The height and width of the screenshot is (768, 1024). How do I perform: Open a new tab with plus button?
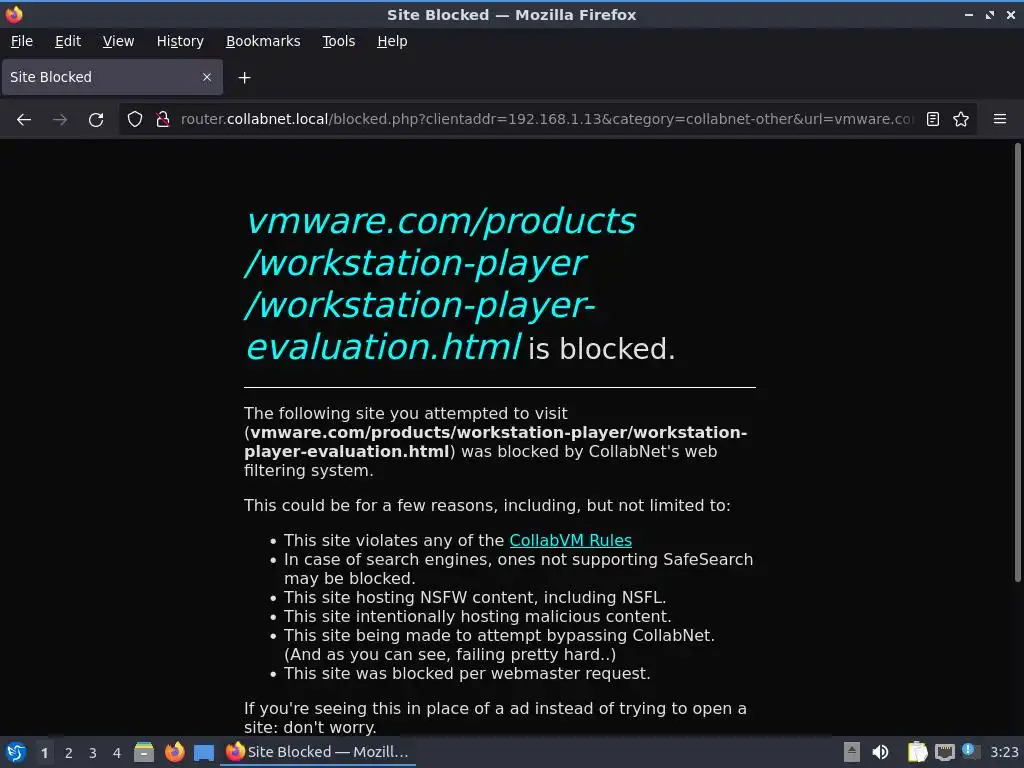click(244, 78)
